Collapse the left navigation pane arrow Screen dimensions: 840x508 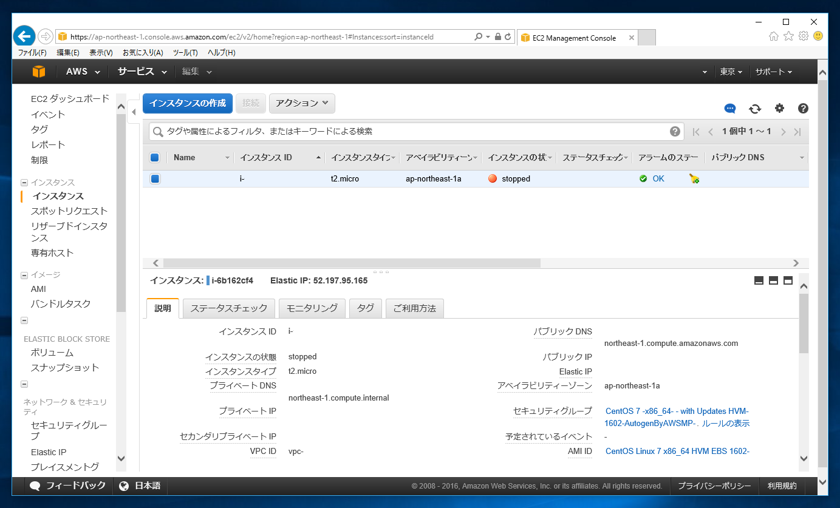point(133,111)
